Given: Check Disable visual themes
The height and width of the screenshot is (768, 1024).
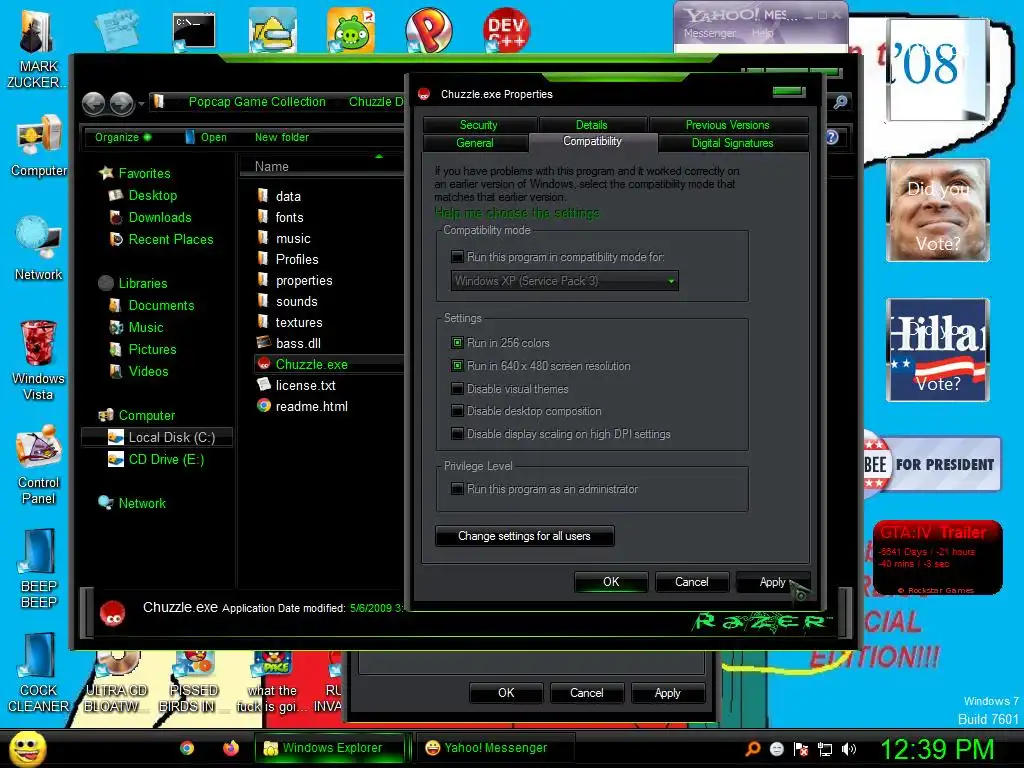Looking at the screenshot, I should tap(458, 389).
